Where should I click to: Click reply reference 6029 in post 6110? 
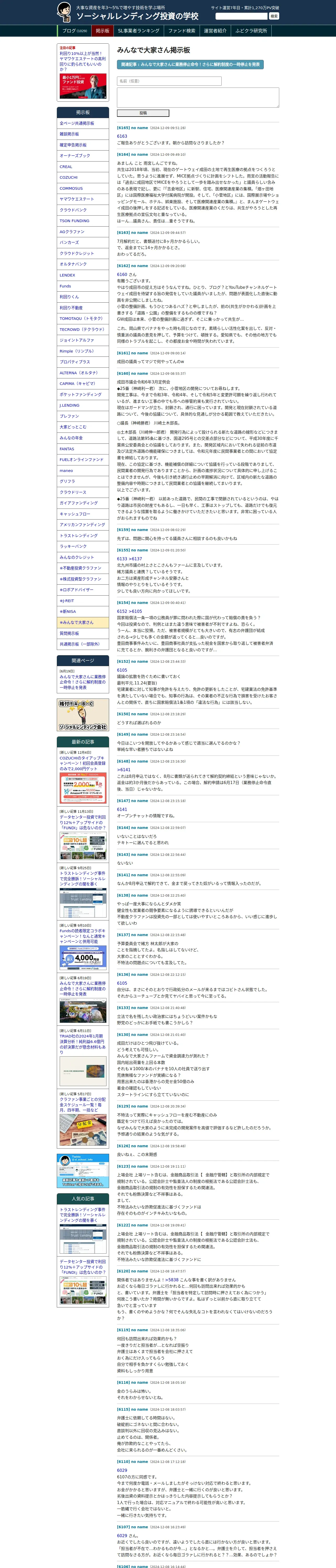click(122, 1471)
